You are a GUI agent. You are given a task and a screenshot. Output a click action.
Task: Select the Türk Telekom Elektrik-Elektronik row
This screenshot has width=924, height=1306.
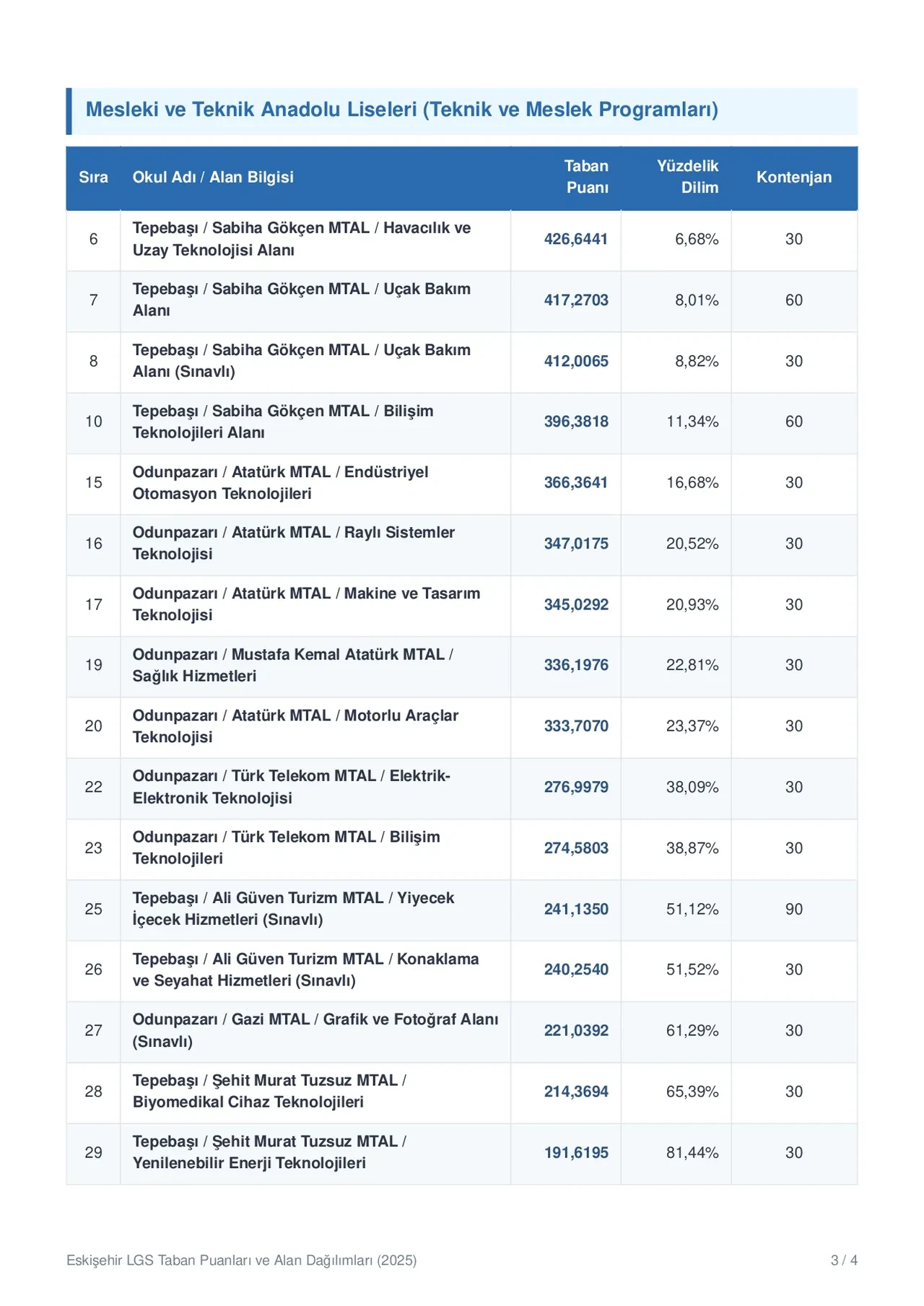461,787
